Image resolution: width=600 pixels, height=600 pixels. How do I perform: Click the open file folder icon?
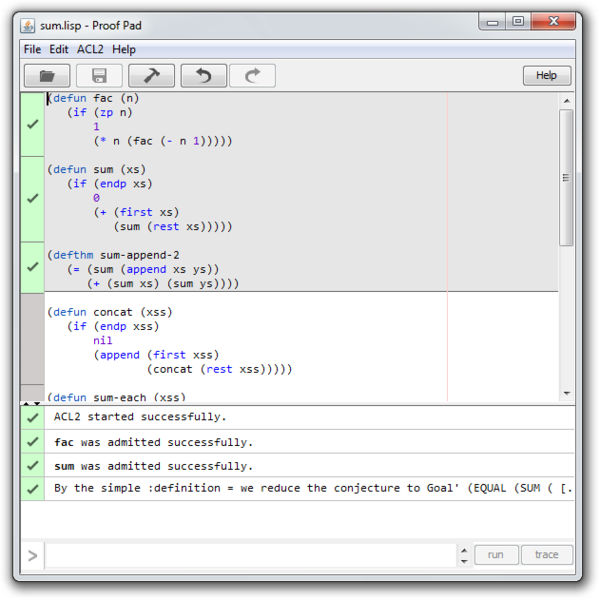[47, 76]
